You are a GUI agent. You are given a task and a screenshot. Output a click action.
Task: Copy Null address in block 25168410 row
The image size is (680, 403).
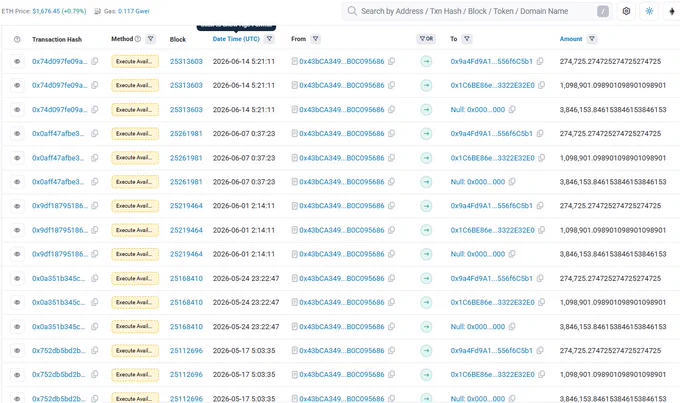[512, 327]
